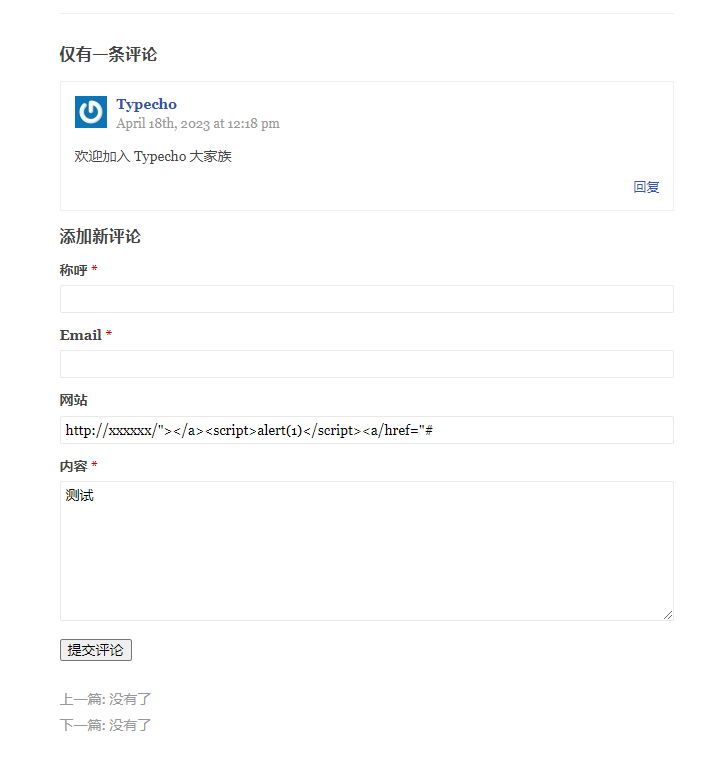
Task: Click the 添加新评论 heading
Action: (100, 237)
